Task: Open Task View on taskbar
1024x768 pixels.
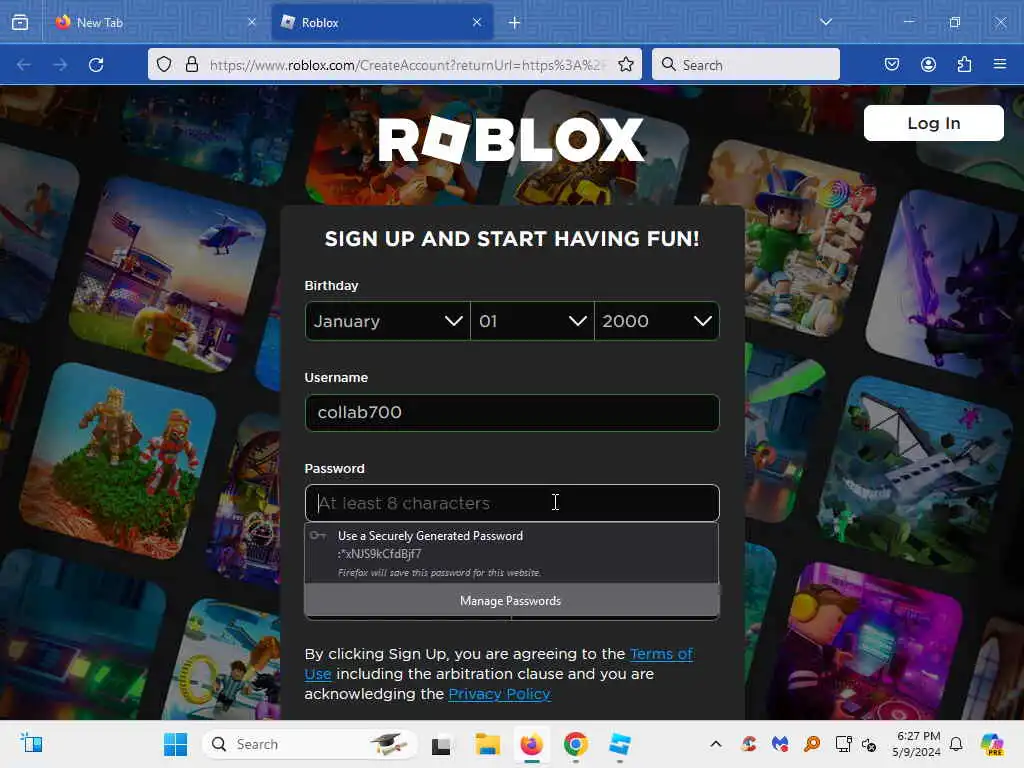Action: (x=441, y=744)
